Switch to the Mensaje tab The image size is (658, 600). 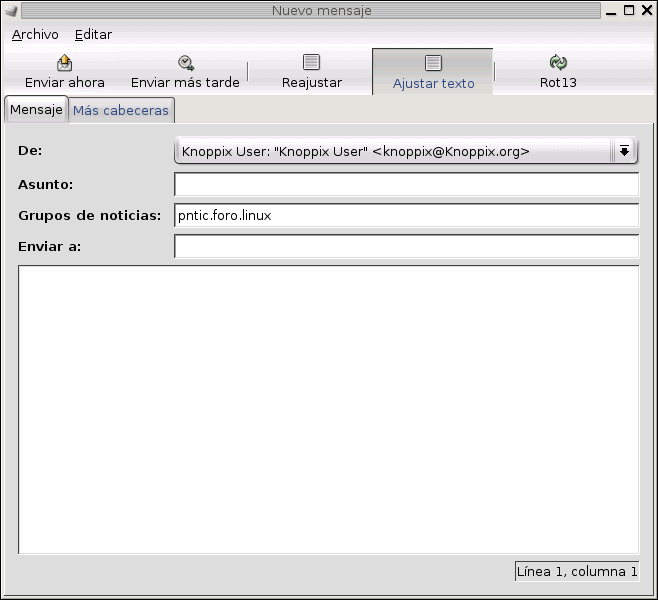pyautogui.click(x=36, y=109)
